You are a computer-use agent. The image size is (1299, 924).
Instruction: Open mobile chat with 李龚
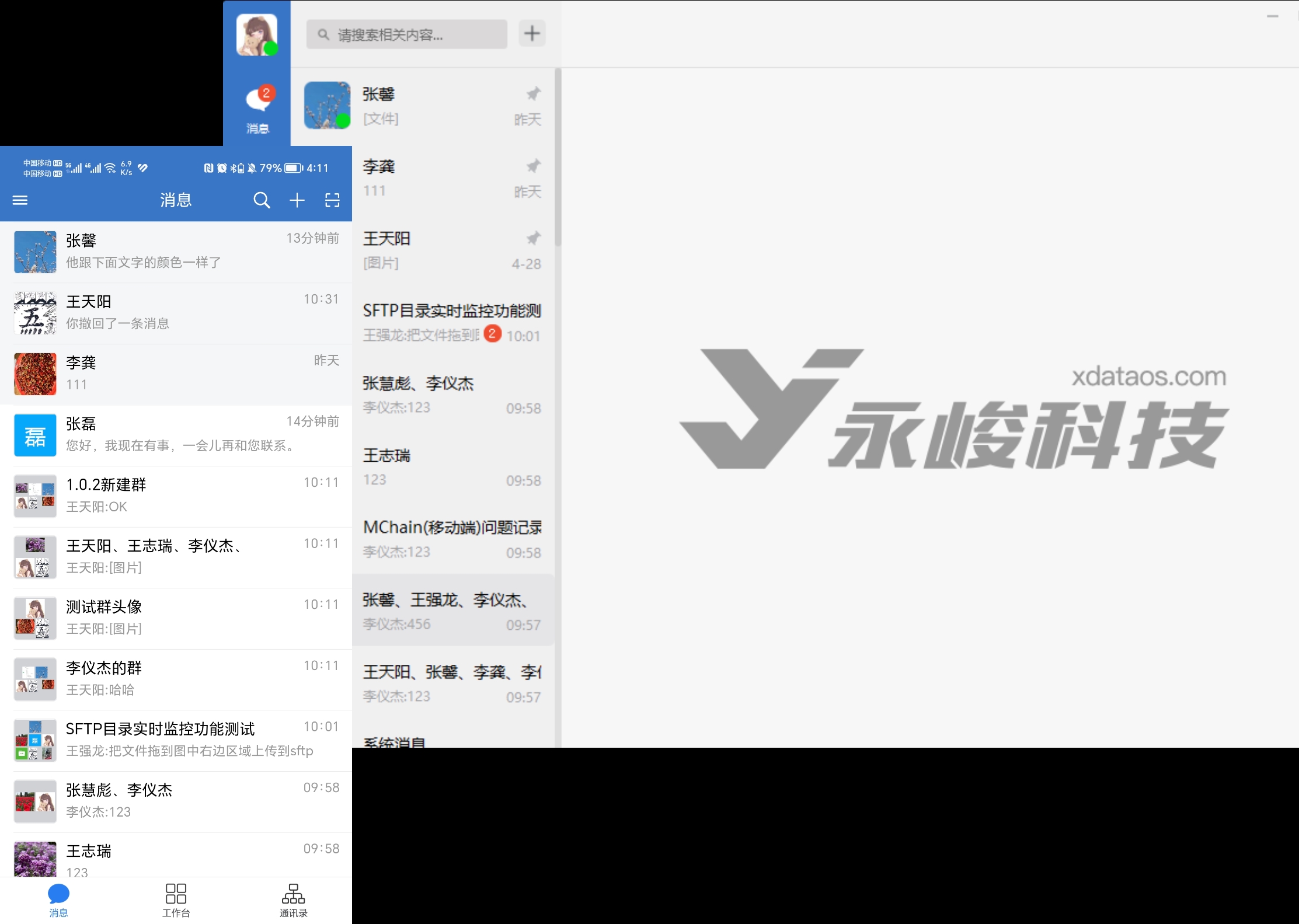(176, 375)
